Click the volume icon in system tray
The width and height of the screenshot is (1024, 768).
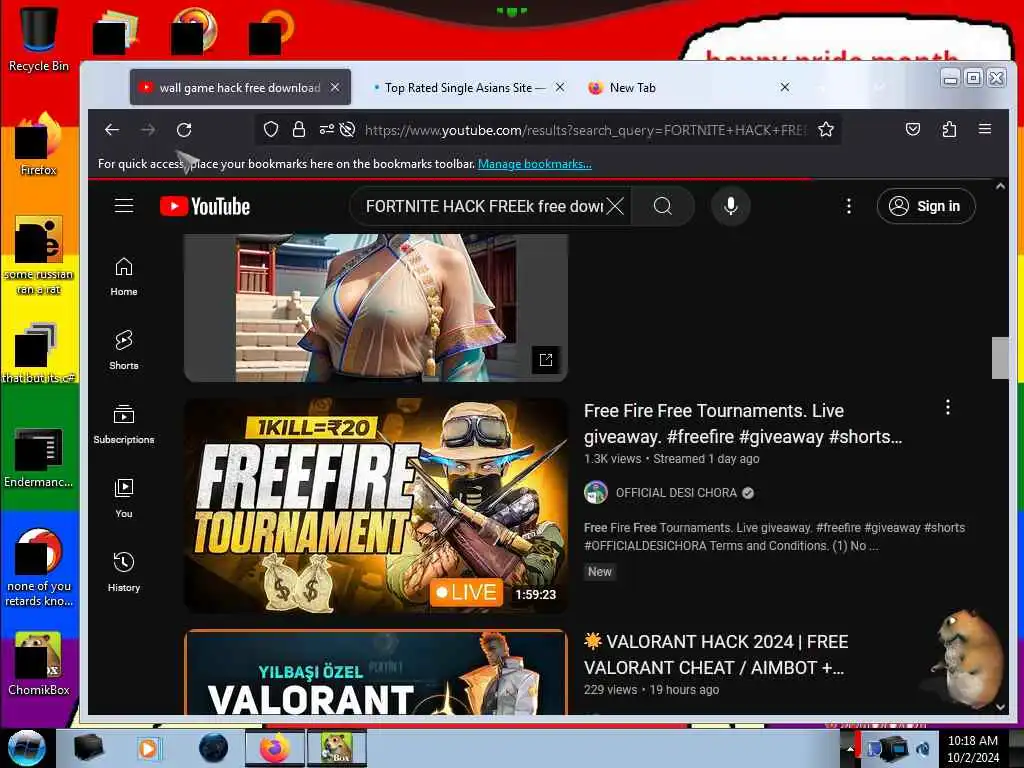[x=922, y=749]
